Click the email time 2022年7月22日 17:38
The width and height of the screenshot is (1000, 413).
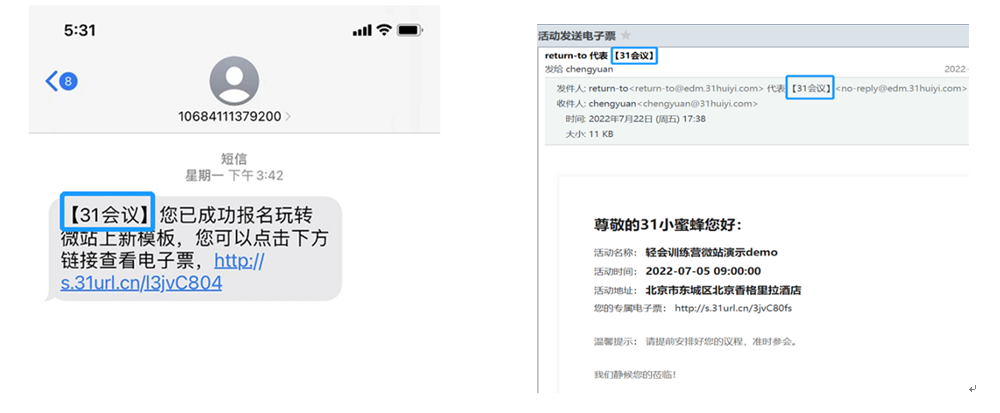click(647, 119)
